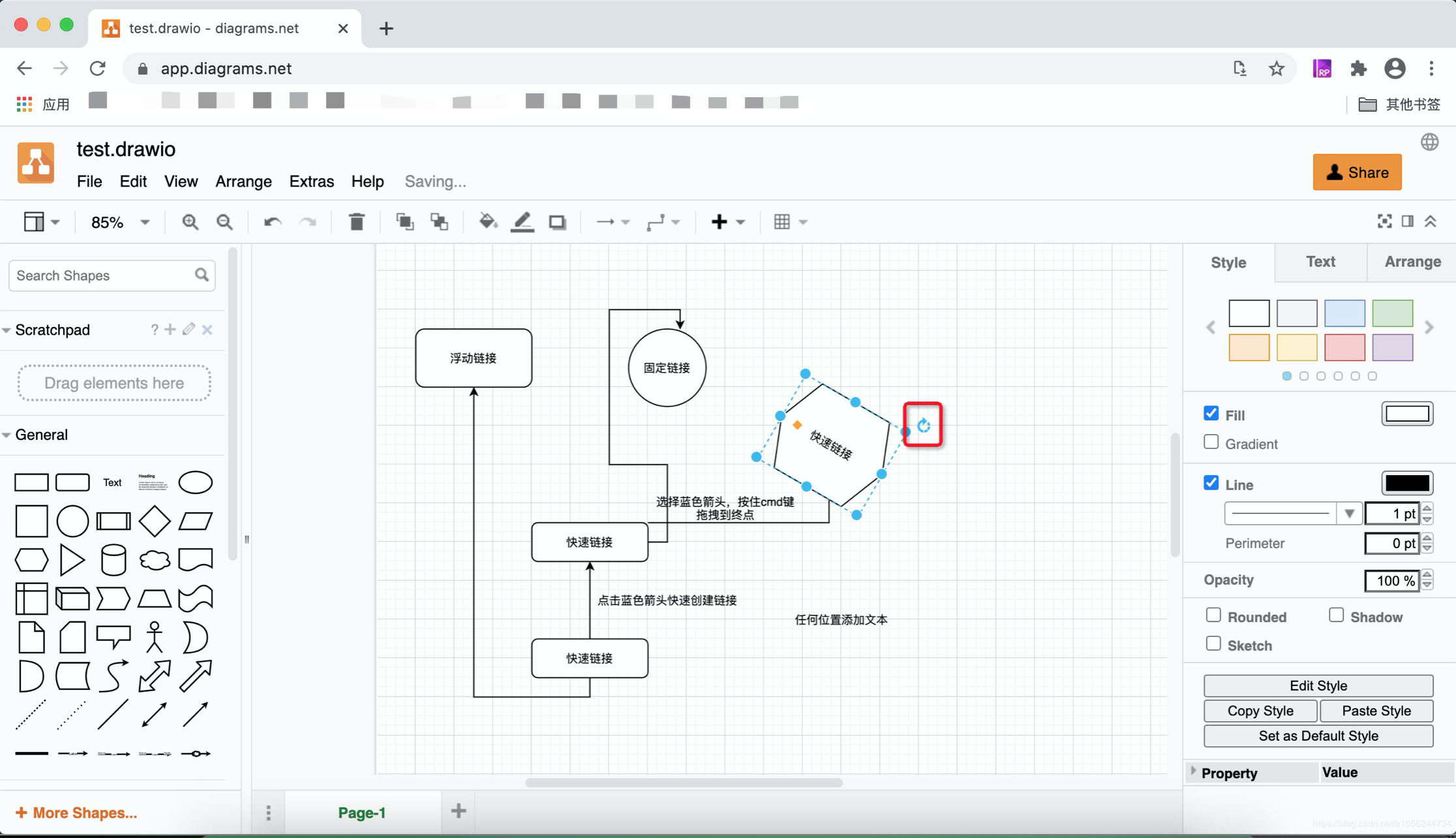The width and height of the screenshot is (1456, 838).
Task: Click the Fullscreen icon above the Style panel
Action: click(x=1384, y=222)
